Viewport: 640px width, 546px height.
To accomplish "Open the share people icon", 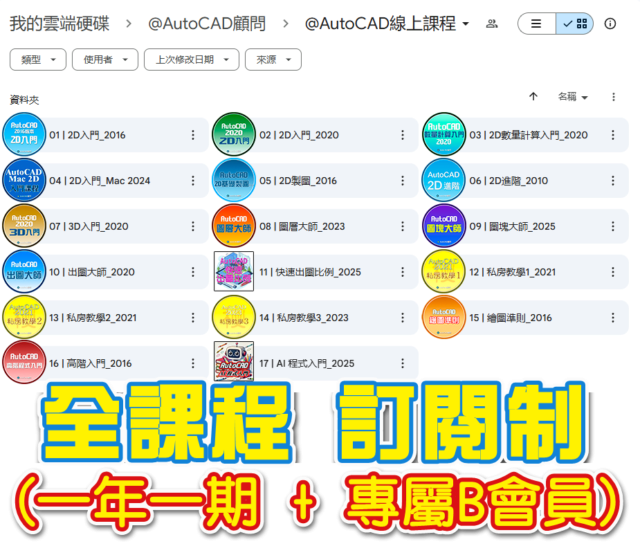I will pyautogui.click(x=492, y=24).
